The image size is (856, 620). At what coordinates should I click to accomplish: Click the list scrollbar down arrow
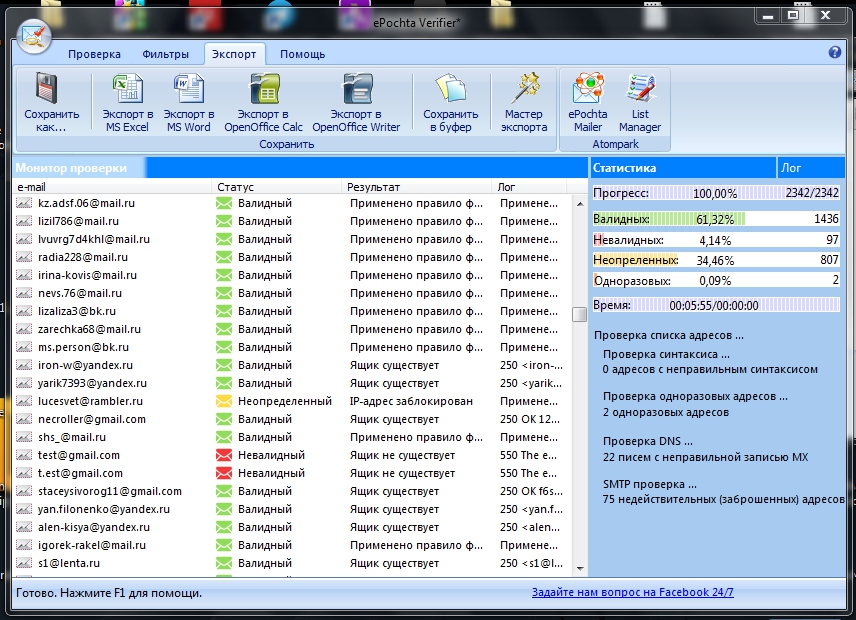tap(580, 569)
